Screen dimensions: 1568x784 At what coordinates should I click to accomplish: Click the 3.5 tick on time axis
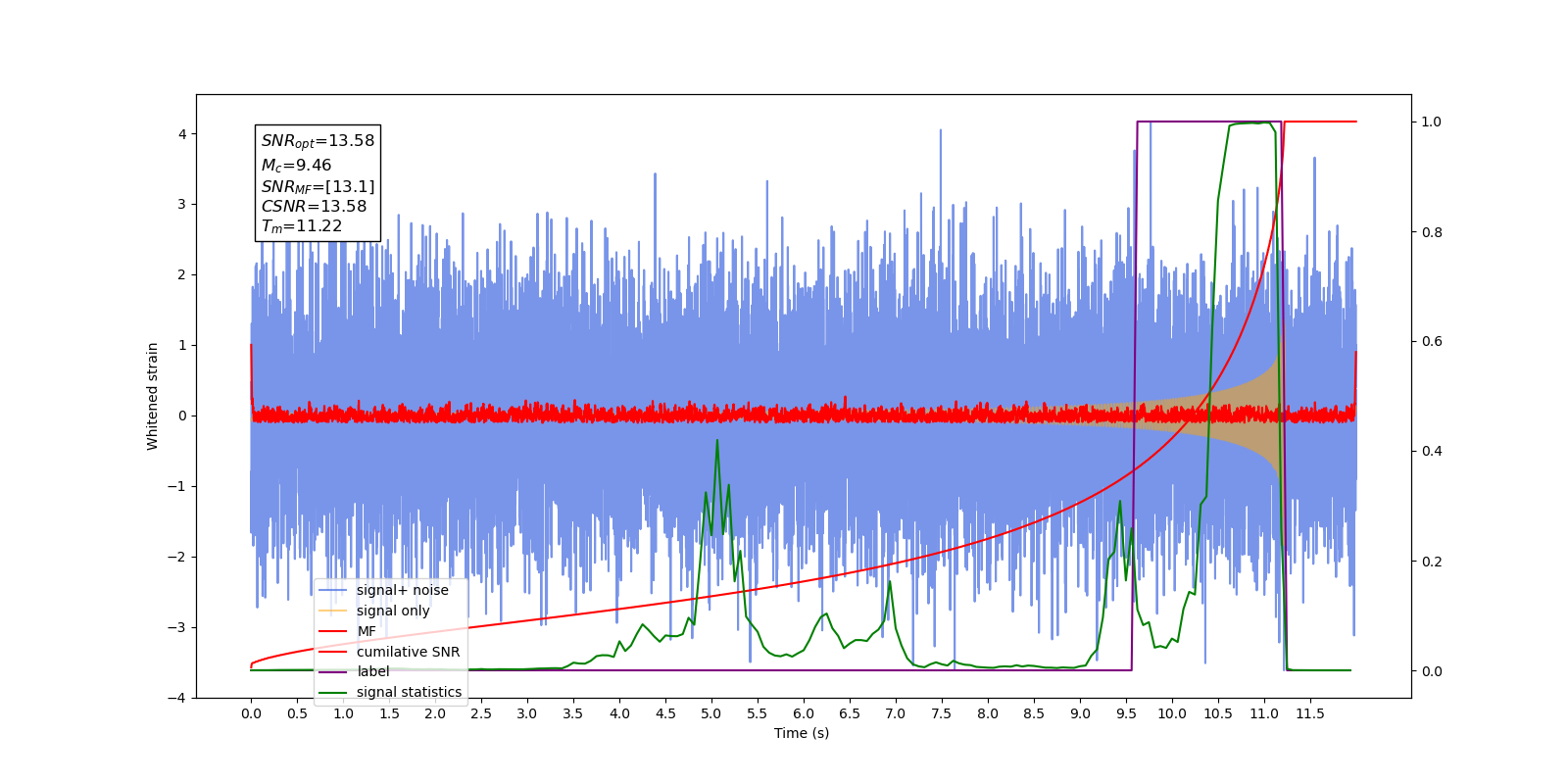(573, 713)
